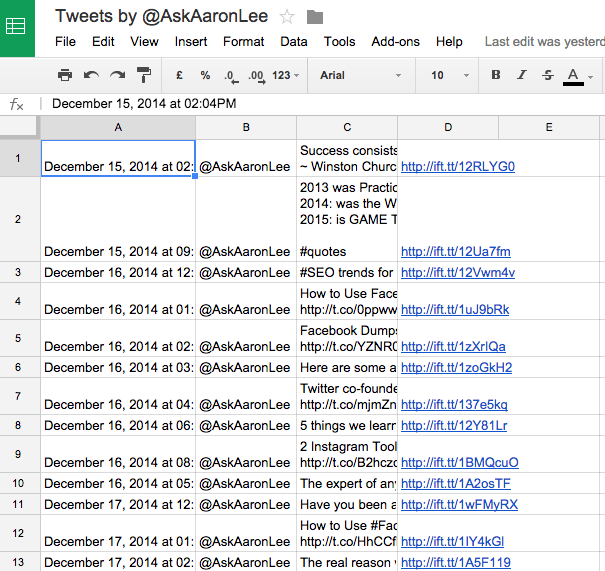Select cell starting 'Here are some a'
The width and height of the screenshot is (605, 571).
pos(347,367)
